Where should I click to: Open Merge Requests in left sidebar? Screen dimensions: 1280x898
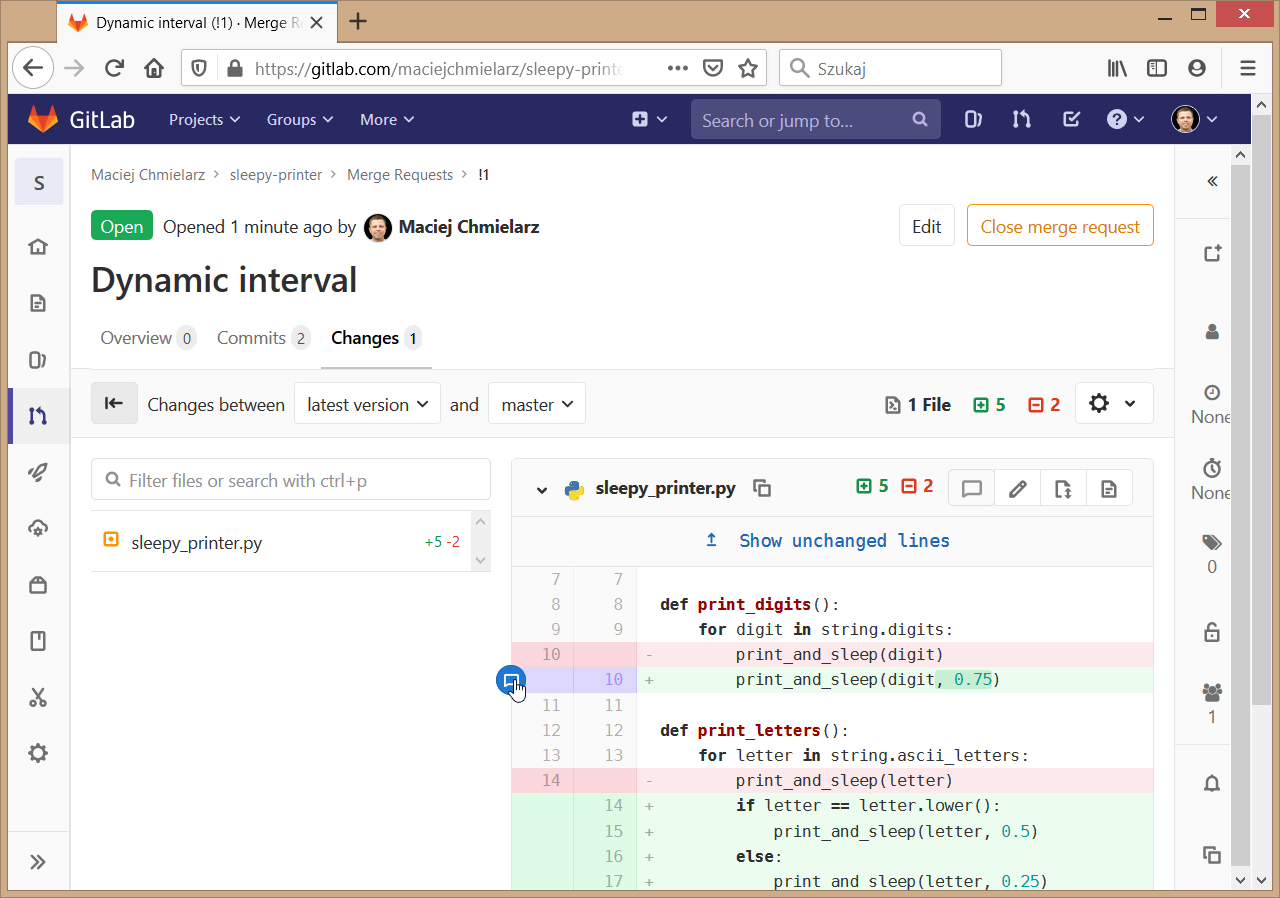(38, 416)
